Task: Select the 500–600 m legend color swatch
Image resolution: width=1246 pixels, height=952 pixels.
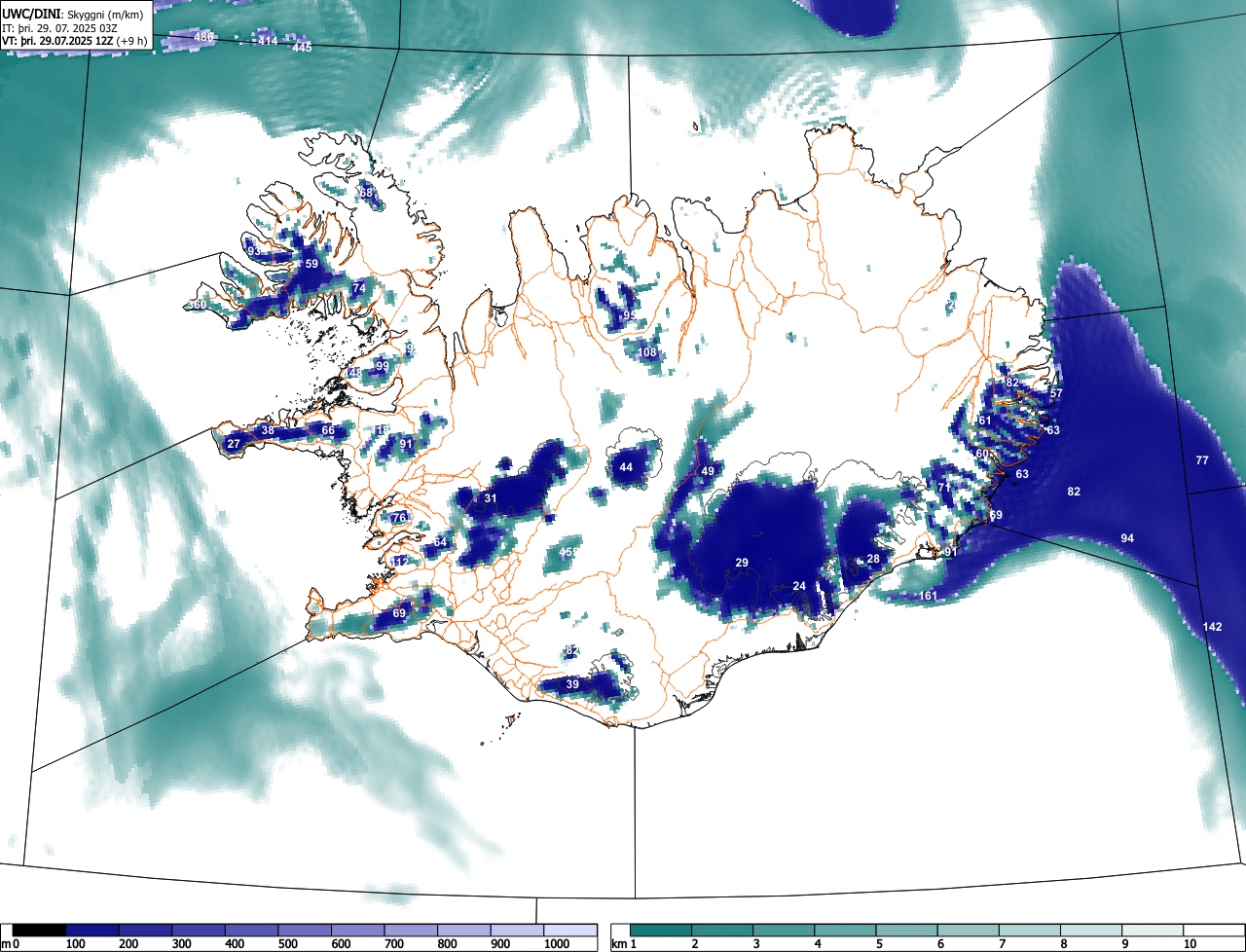Action: (x=305, y=931)
